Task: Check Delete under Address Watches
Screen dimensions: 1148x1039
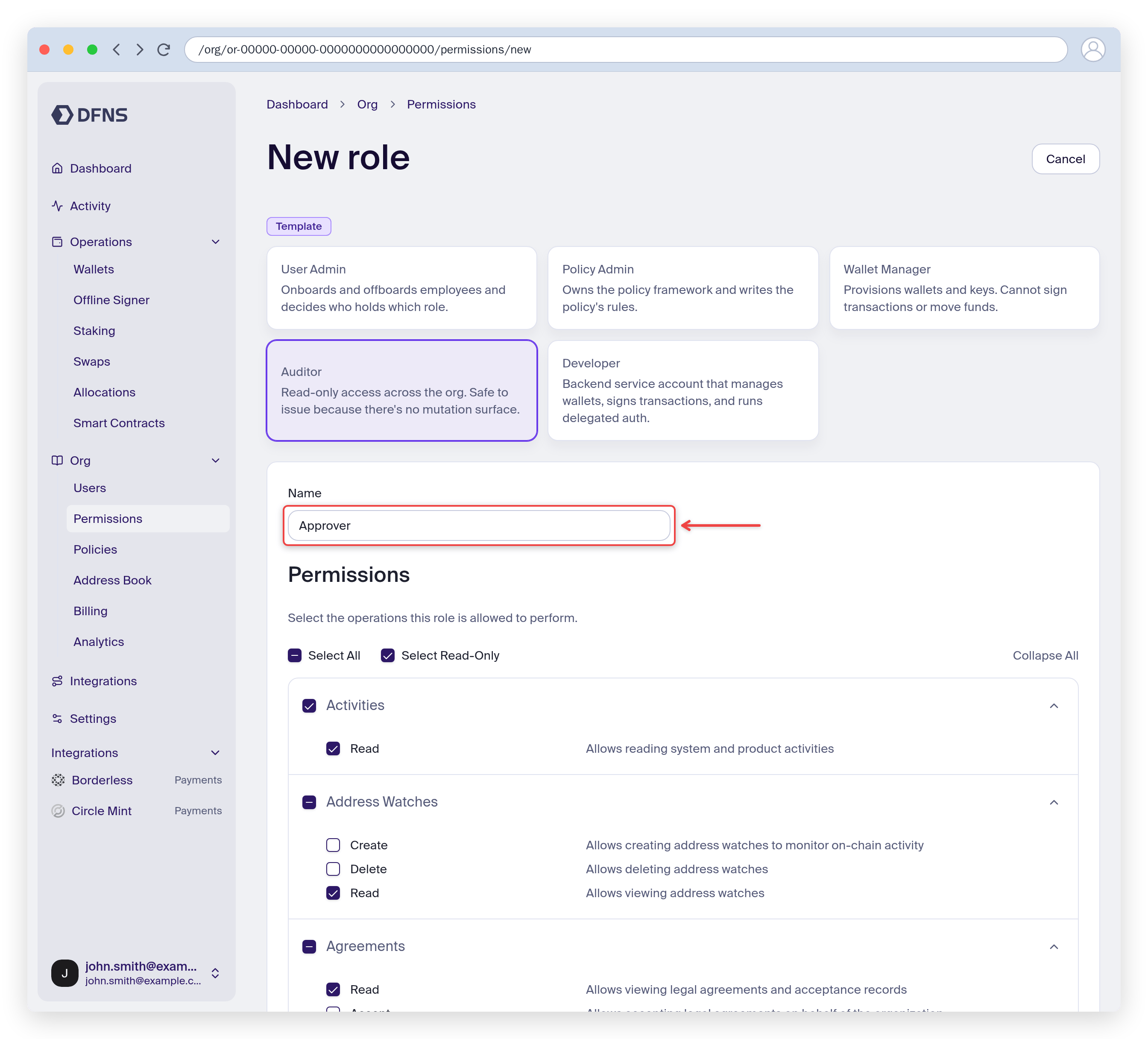Action: click(x=333, y=869)
